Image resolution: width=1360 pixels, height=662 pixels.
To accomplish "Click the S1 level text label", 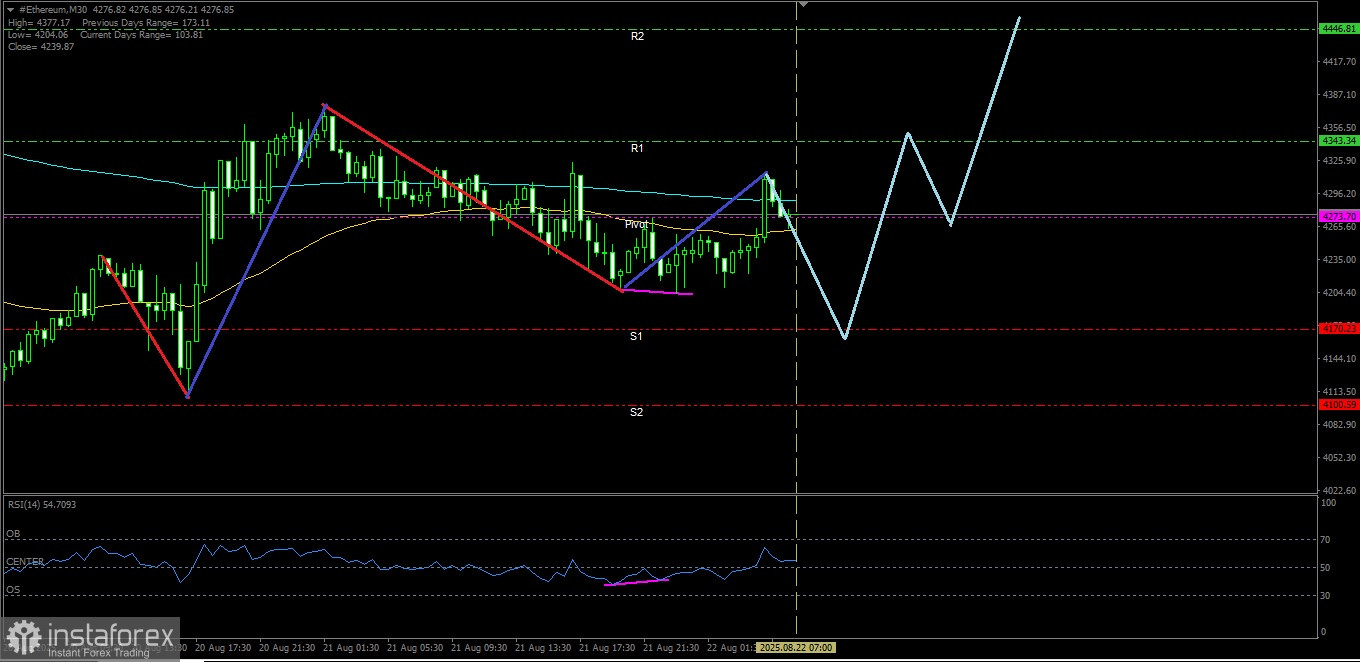I will [636, 336].
